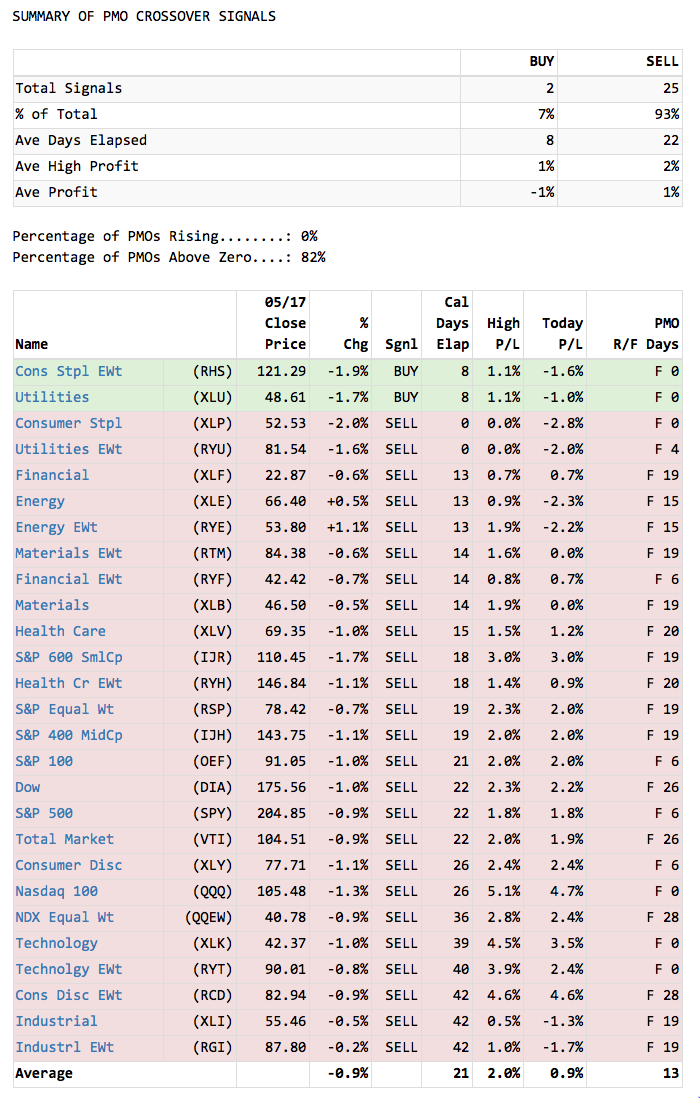Open the S&P 500 link
Image resolution: width=700 pixels, height=1098 pixels.
coord(44,813)
